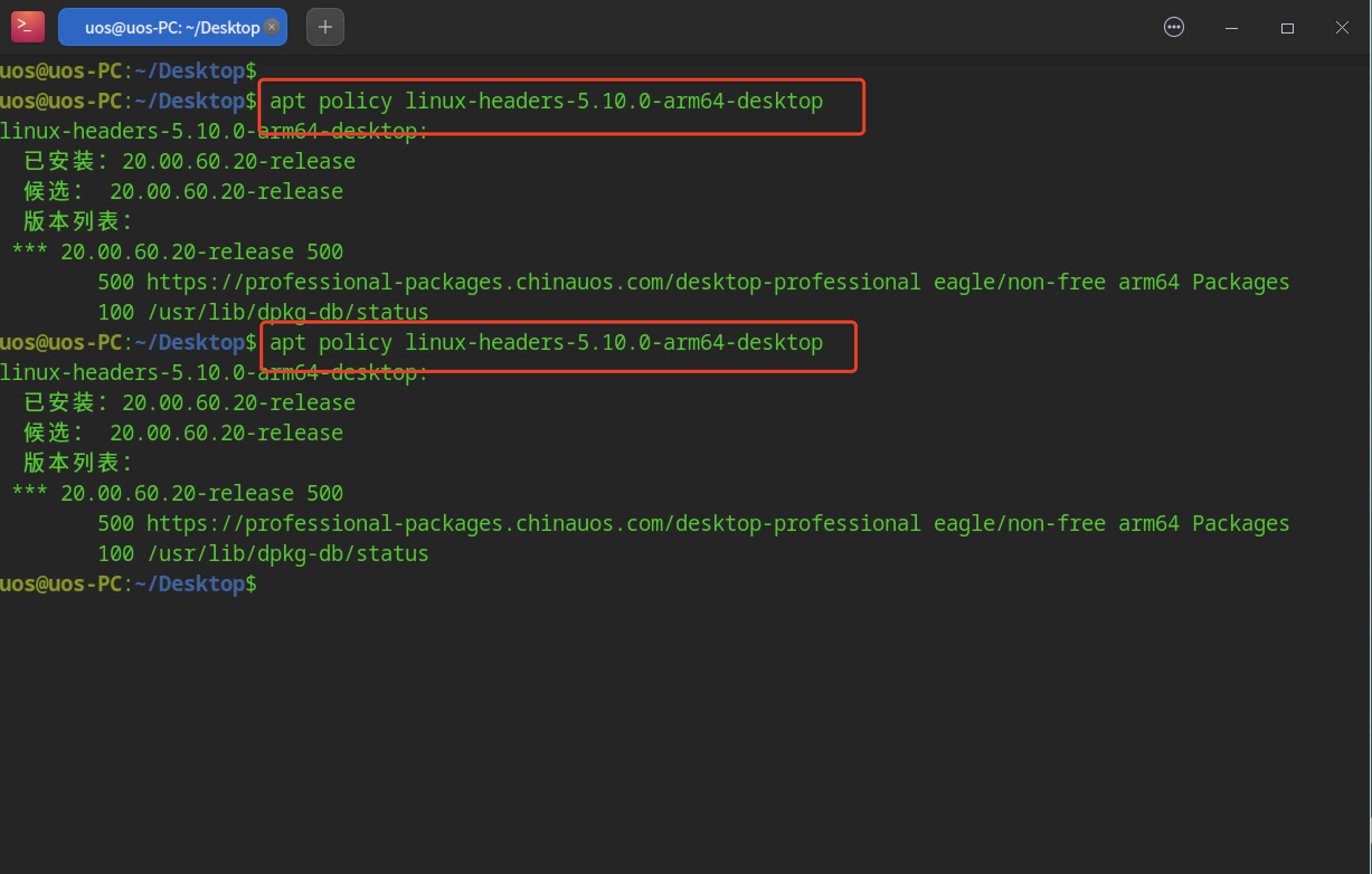Add a new terminal tab
1372x874 pixels.
click(x=325, y=27)
